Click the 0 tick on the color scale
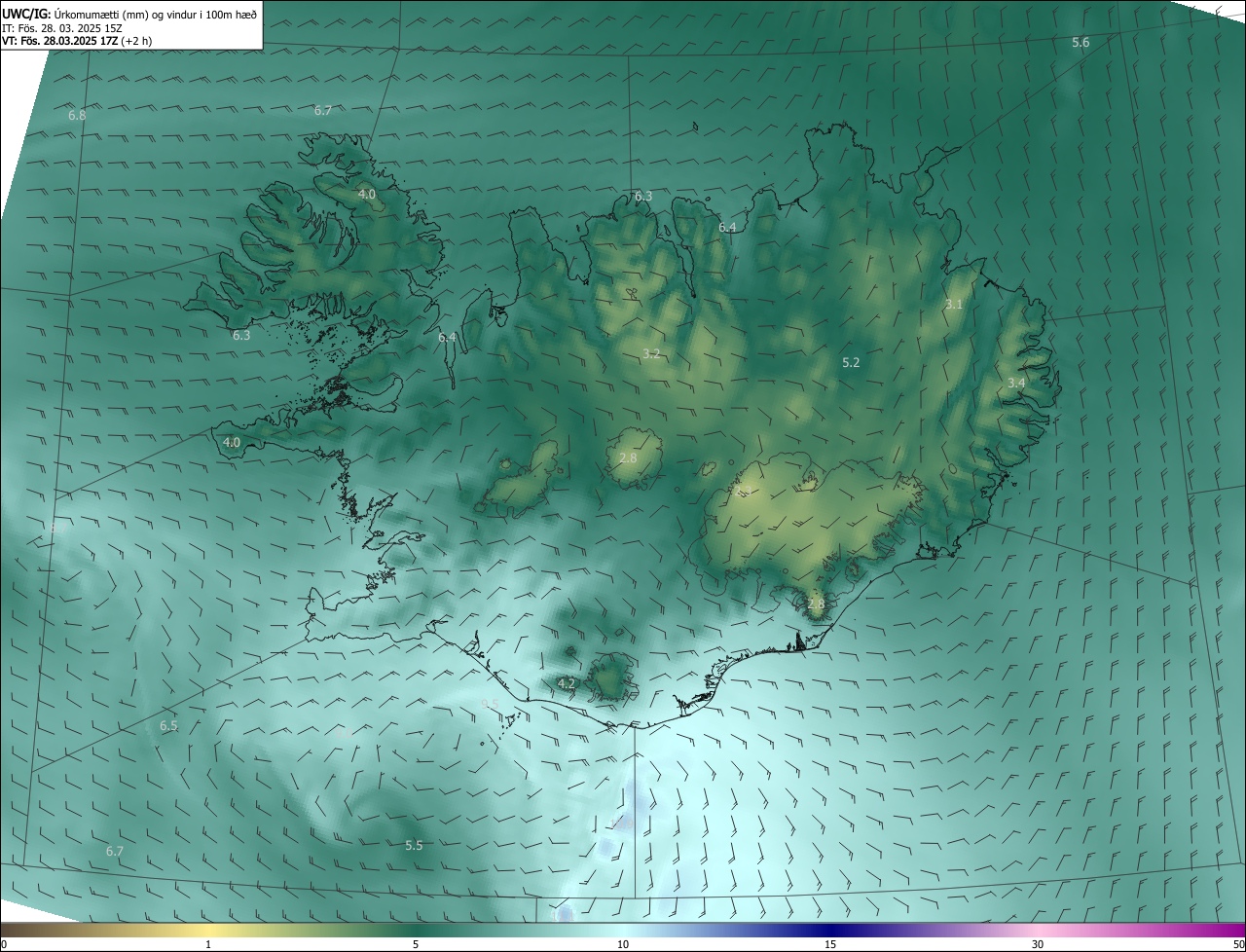 click(x=4, y=944)
